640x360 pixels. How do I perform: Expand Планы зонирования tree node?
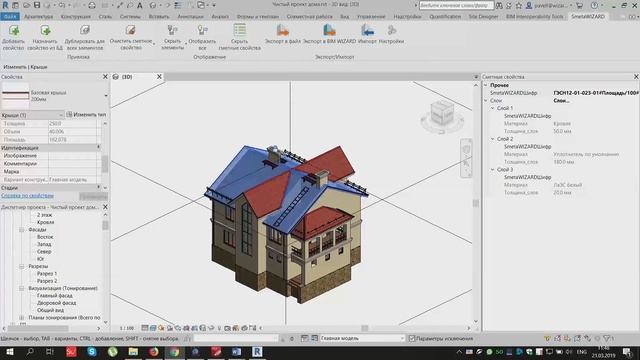click(x=22, y=318)
